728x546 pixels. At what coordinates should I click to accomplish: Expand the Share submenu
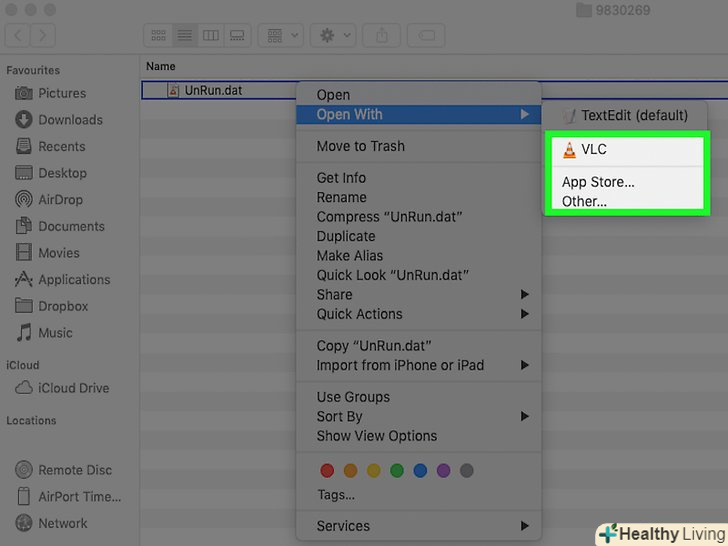pos(419,295)
